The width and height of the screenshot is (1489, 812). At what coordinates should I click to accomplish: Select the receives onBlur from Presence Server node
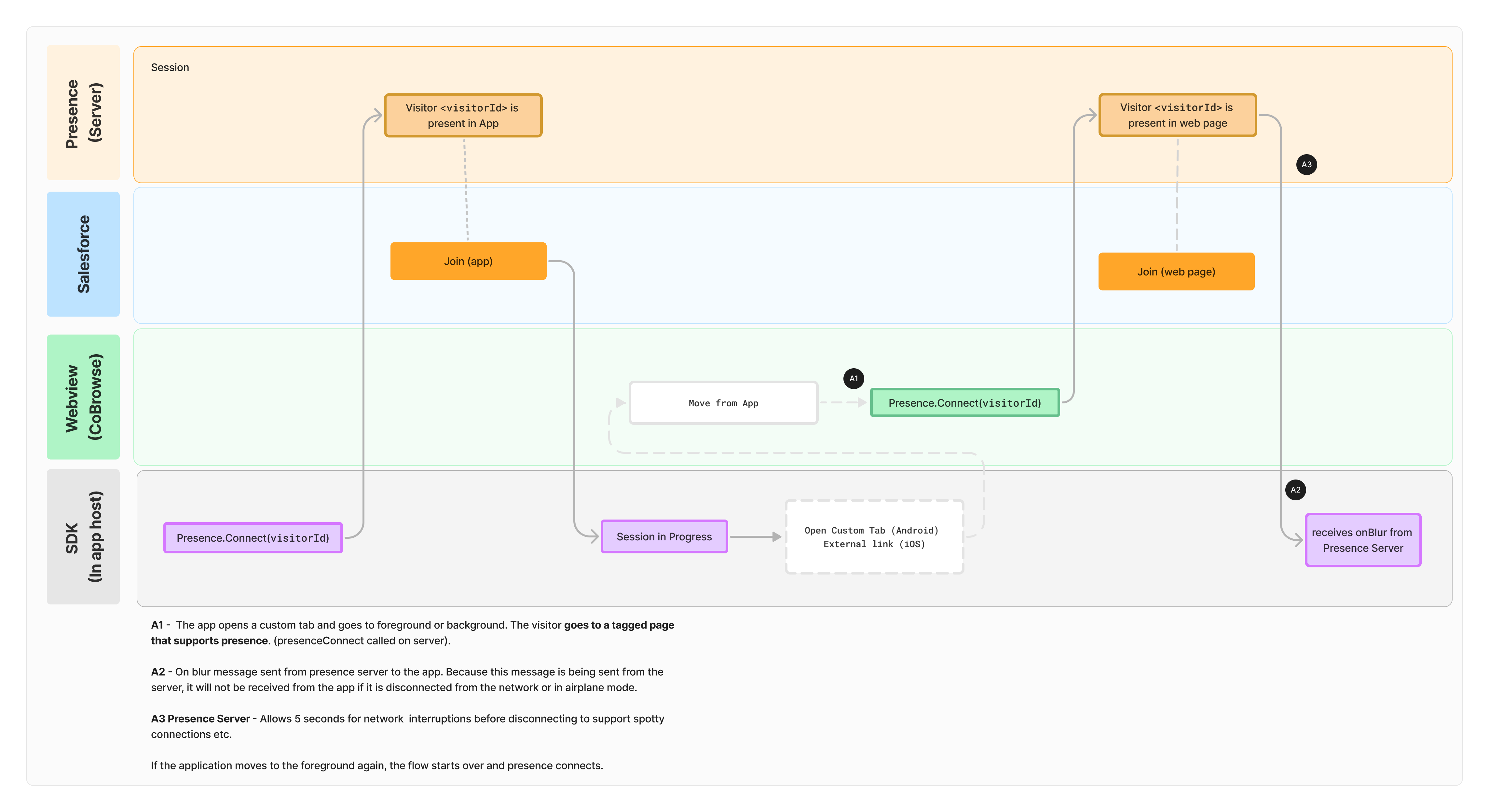tap(1363, 540)
